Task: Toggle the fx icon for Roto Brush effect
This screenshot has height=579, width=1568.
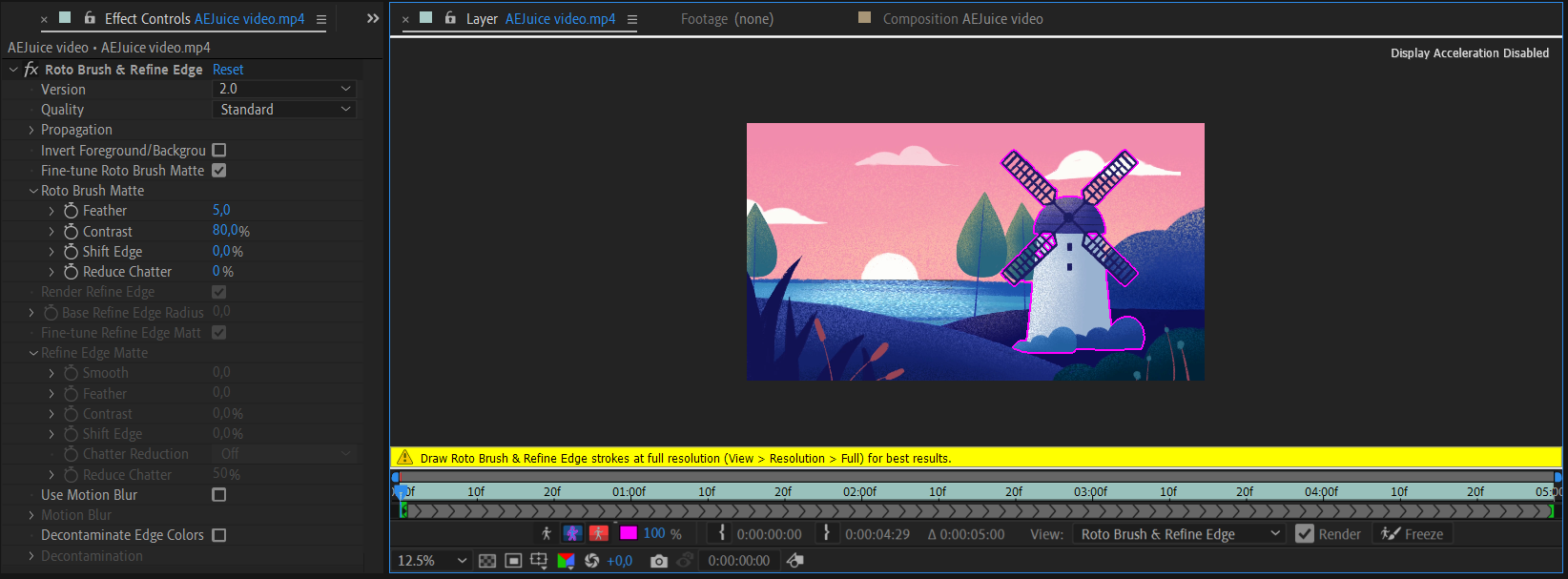Action: 31,69
